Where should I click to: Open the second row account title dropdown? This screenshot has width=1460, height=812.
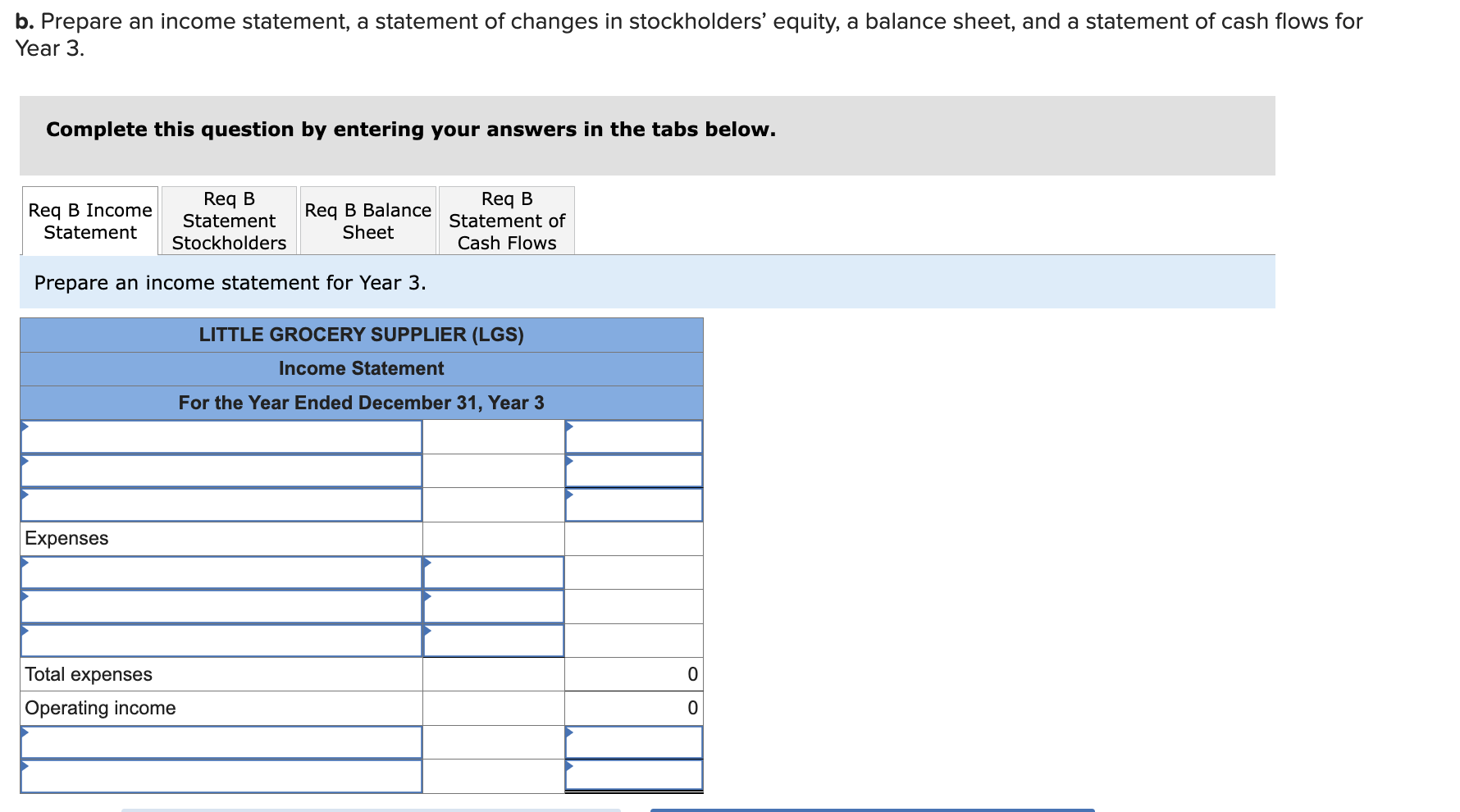coord(221,470)
